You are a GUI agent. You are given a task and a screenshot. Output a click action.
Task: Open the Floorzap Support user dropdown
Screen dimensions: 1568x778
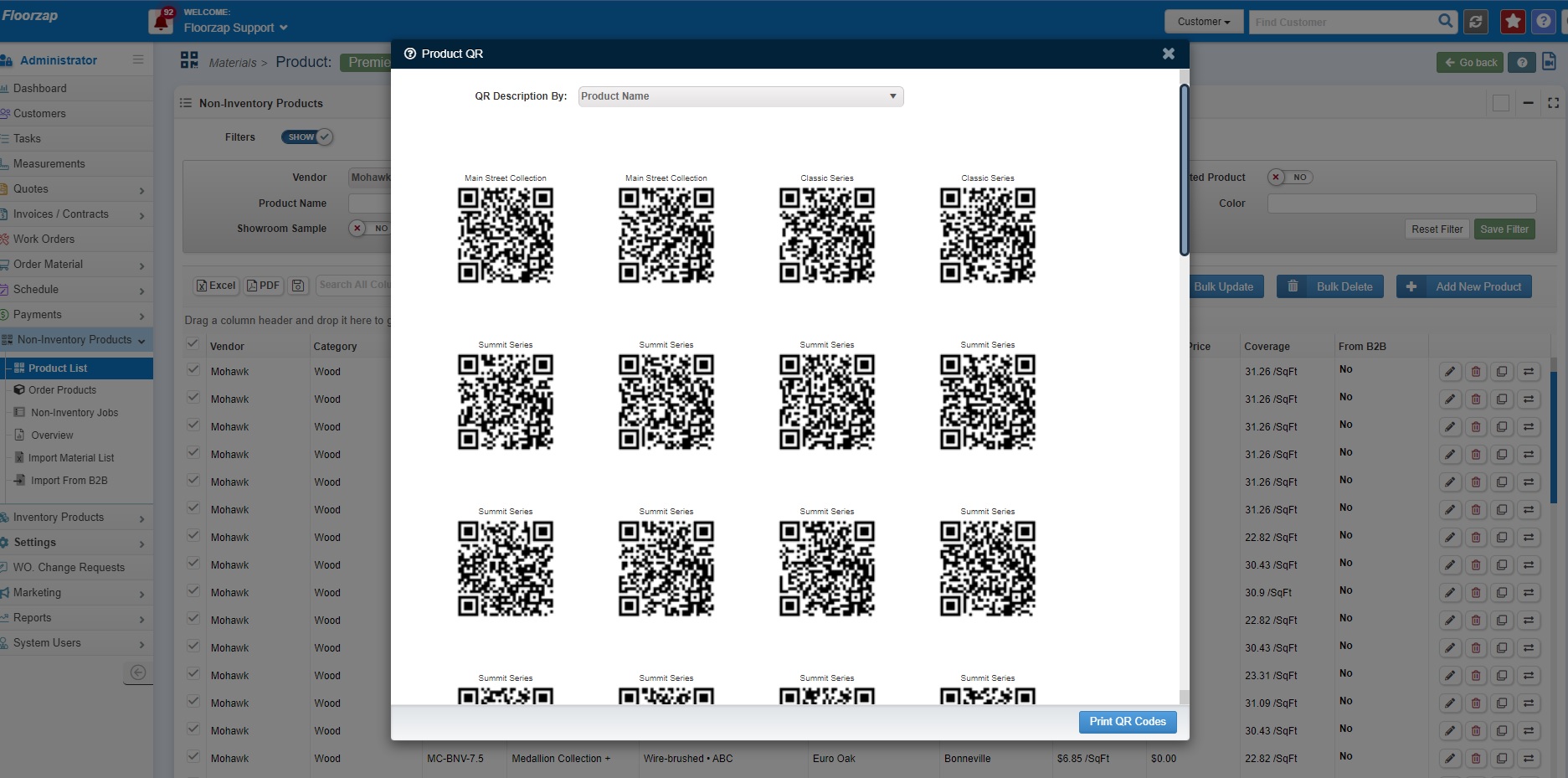(235, 28)
